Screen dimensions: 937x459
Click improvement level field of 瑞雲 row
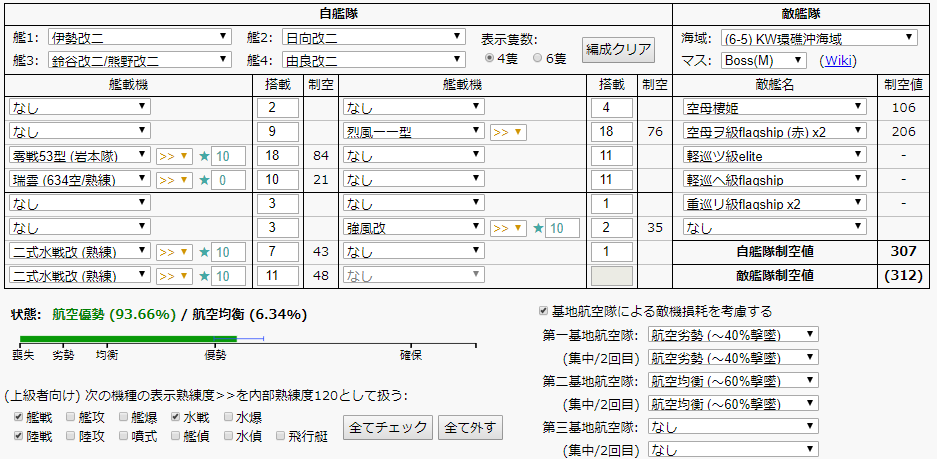coord(228,180)
